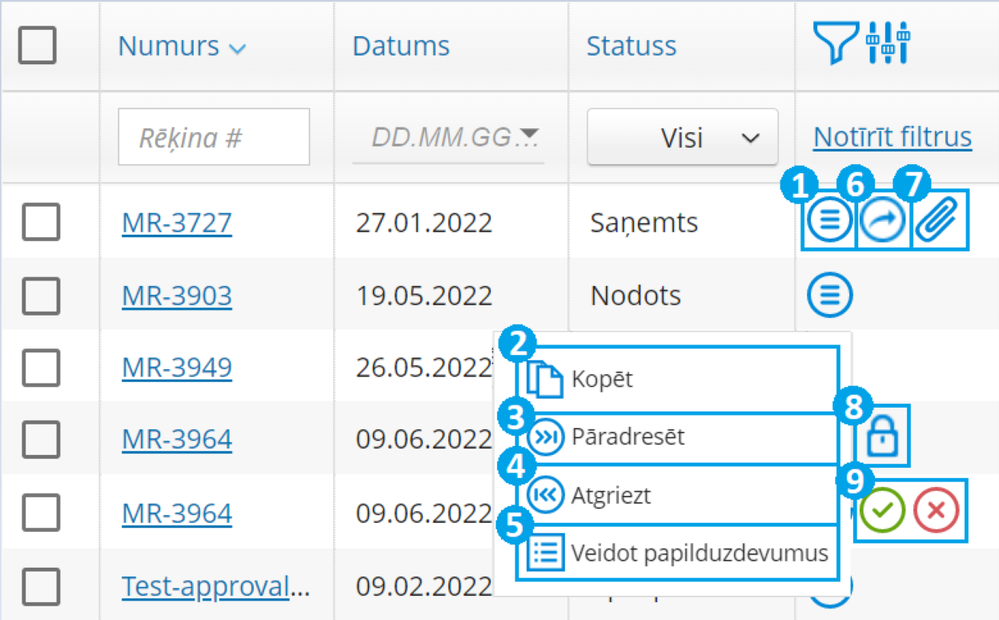999x620 pixels.
Task: Select Pāradresēt in the context menu
Action: 627,437
